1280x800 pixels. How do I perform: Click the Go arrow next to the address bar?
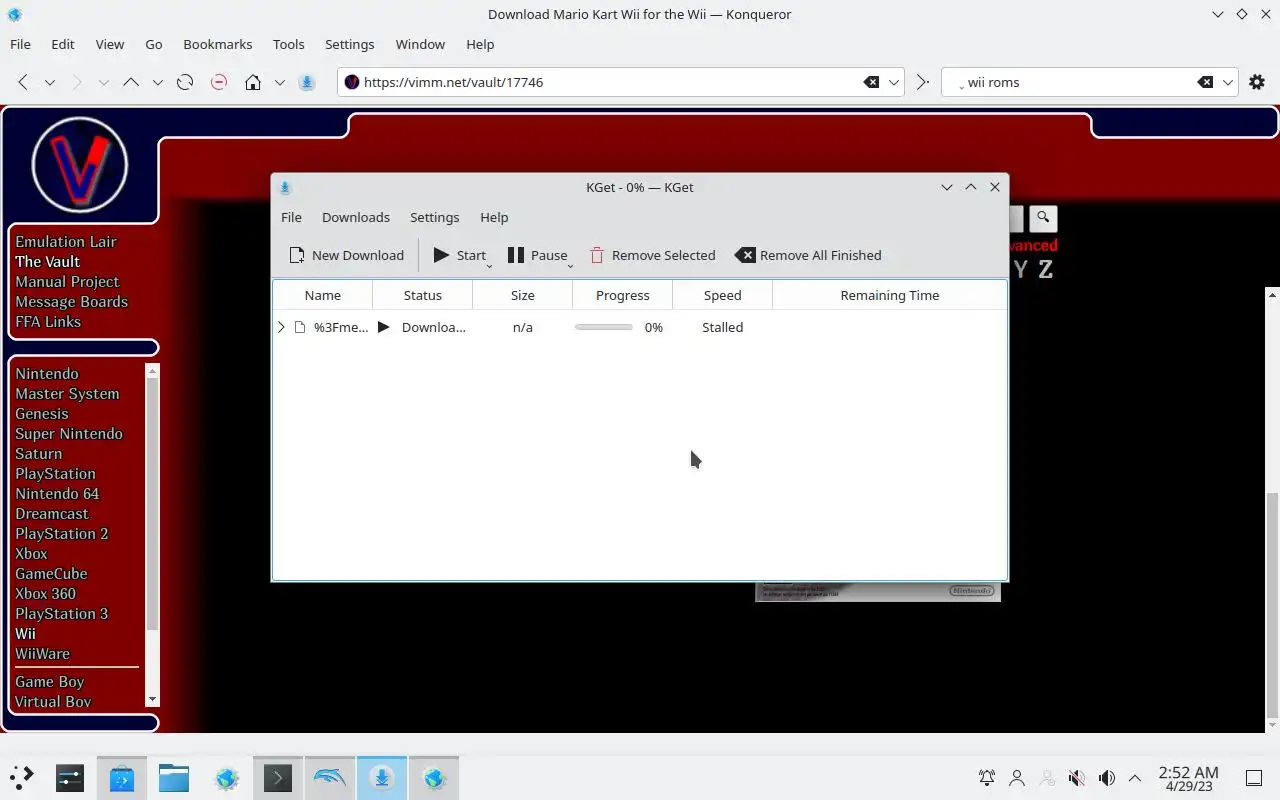coord(923,82)
